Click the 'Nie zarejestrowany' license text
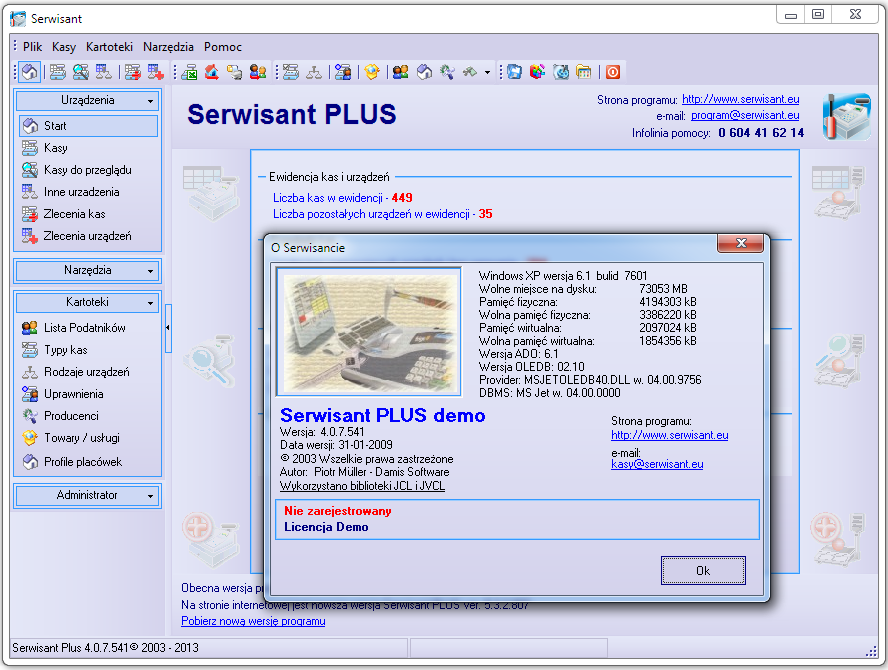The height and width of the screenshot is (670, 888). pyautogui.click(x=338, y=511)
